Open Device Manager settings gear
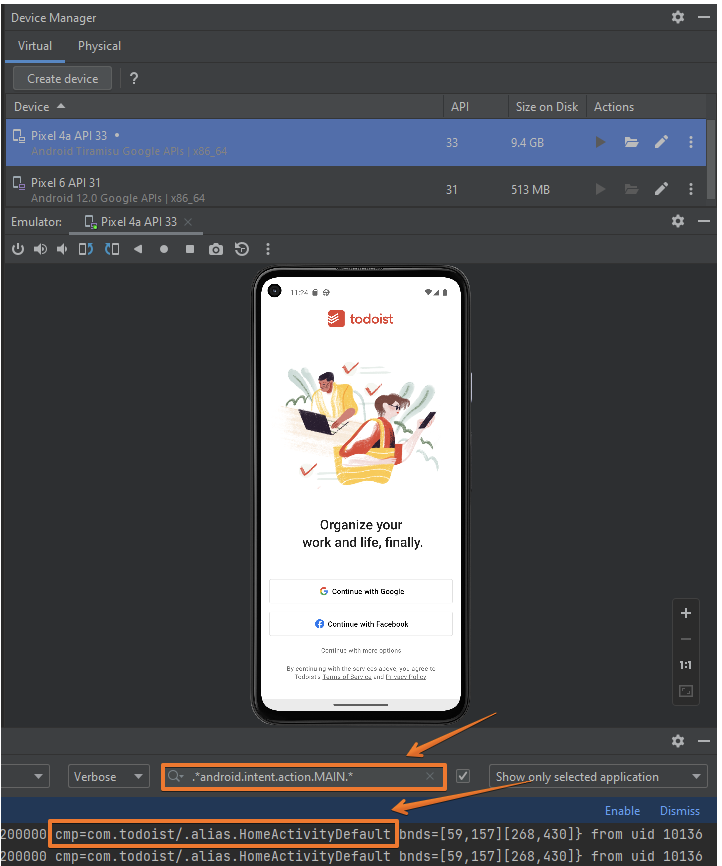This screenshot has height=866, width=722. click(678, 17)
